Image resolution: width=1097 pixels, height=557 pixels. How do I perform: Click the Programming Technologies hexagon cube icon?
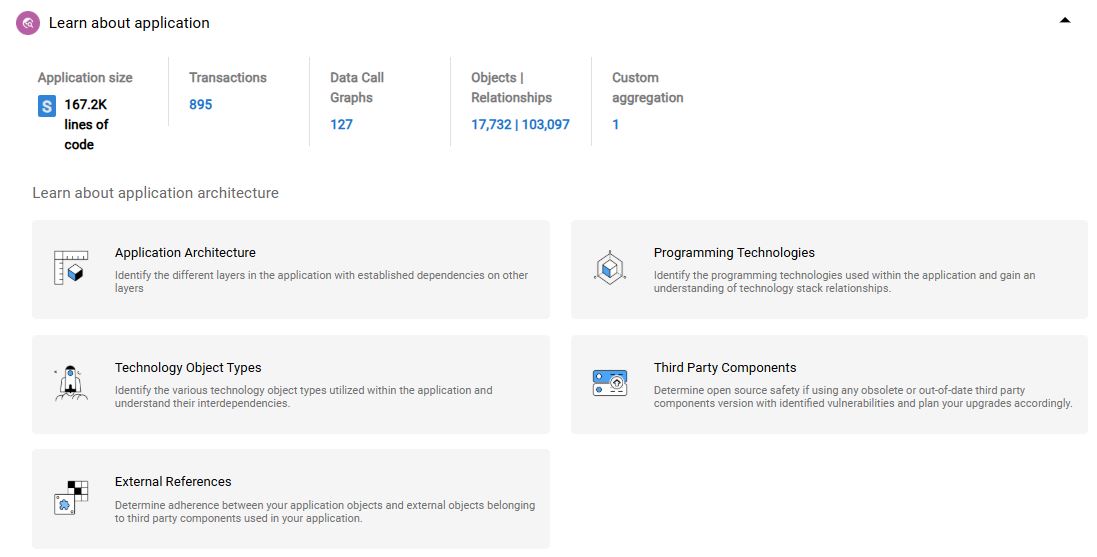610,268
